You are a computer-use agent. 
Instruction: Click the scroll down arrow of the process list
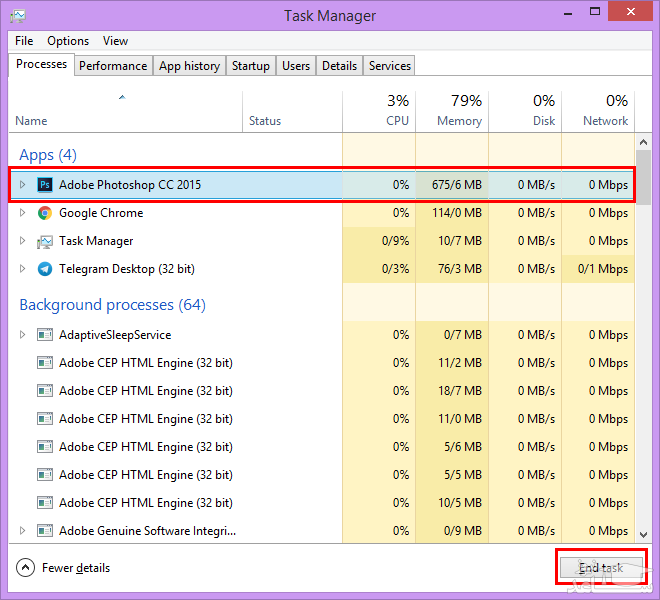[643, 532]
